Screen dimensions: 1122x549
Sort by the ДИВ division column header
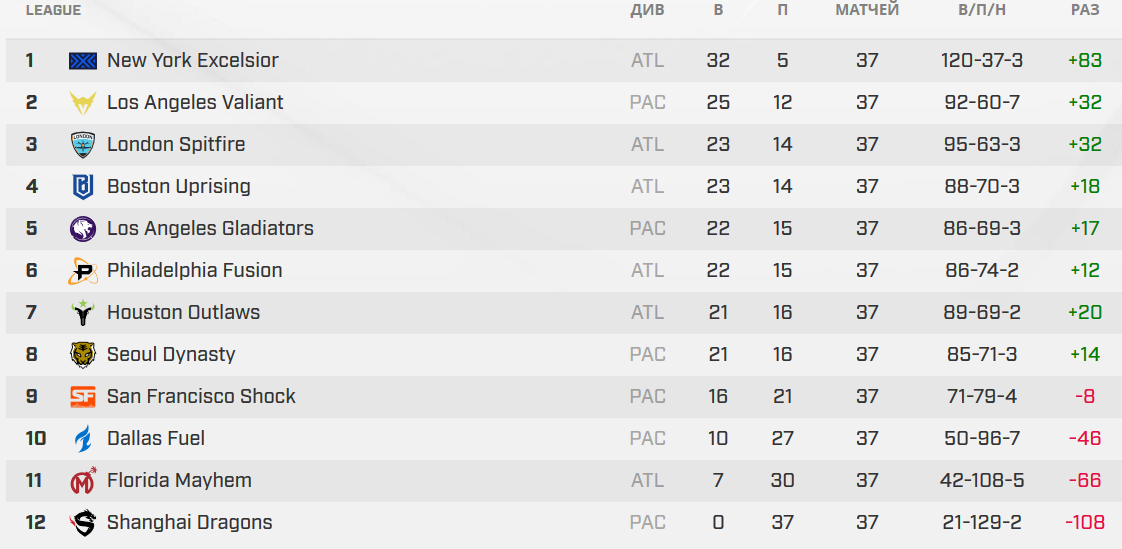[x=647, y=11]
